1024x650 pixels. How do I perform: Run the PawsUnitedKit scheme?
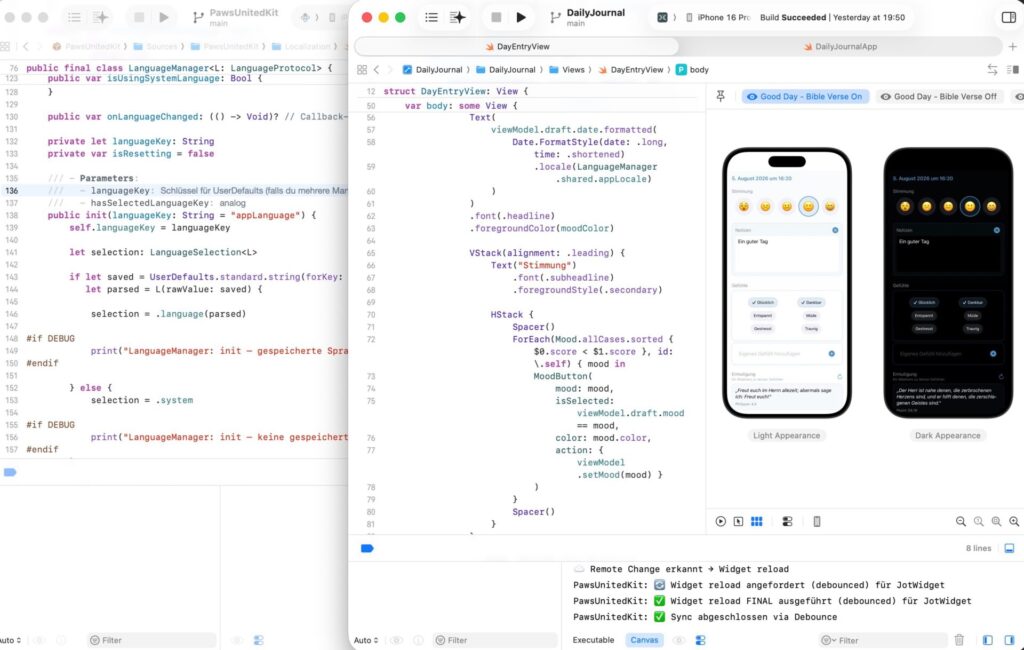[163, 18]
